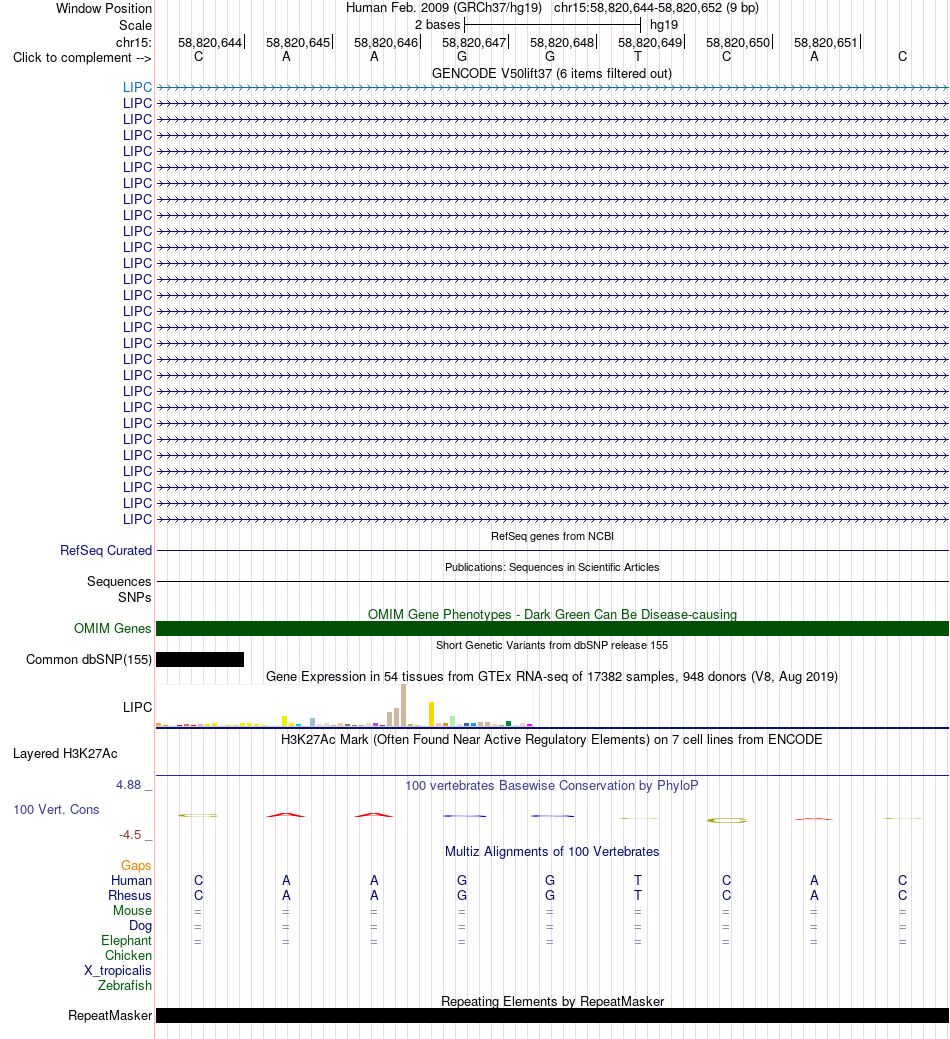This screenshot has width=950, height=1039.
Task: Select the Zebrafish alignment row label
Action: pyautogui.click(x=125, y=985)
